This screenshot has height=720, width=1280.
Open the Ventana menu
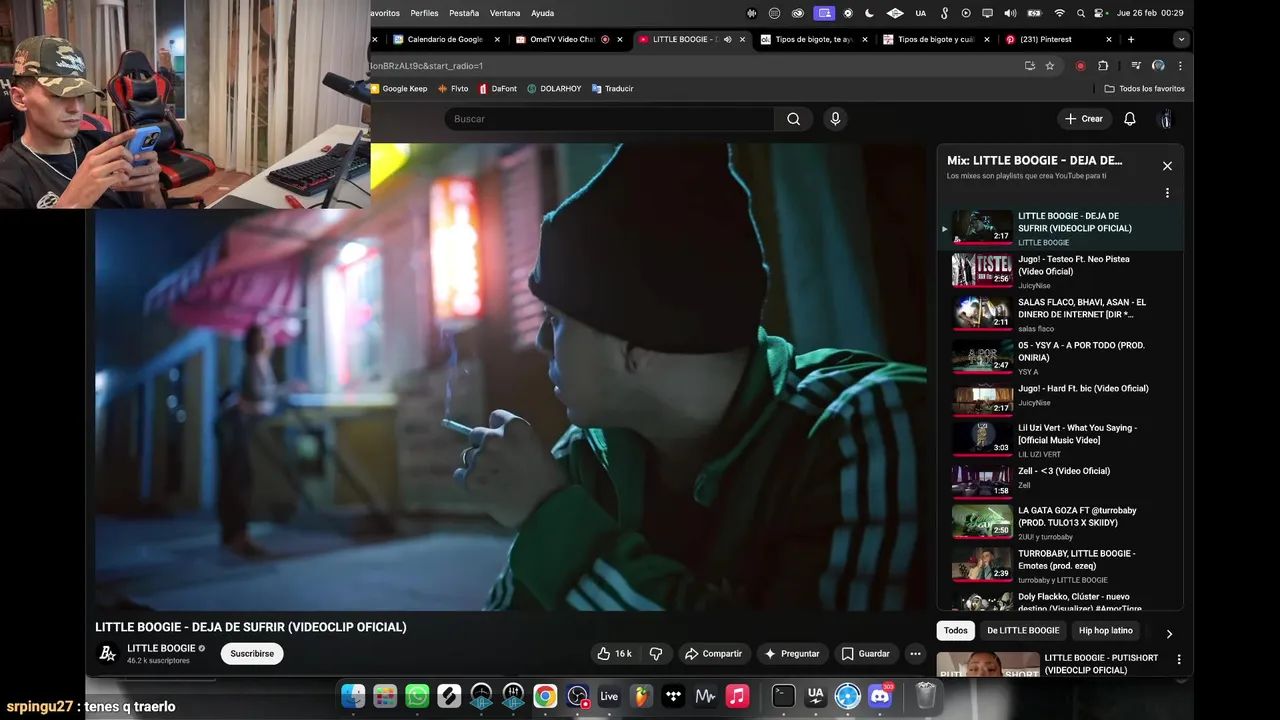coord(505,13)
